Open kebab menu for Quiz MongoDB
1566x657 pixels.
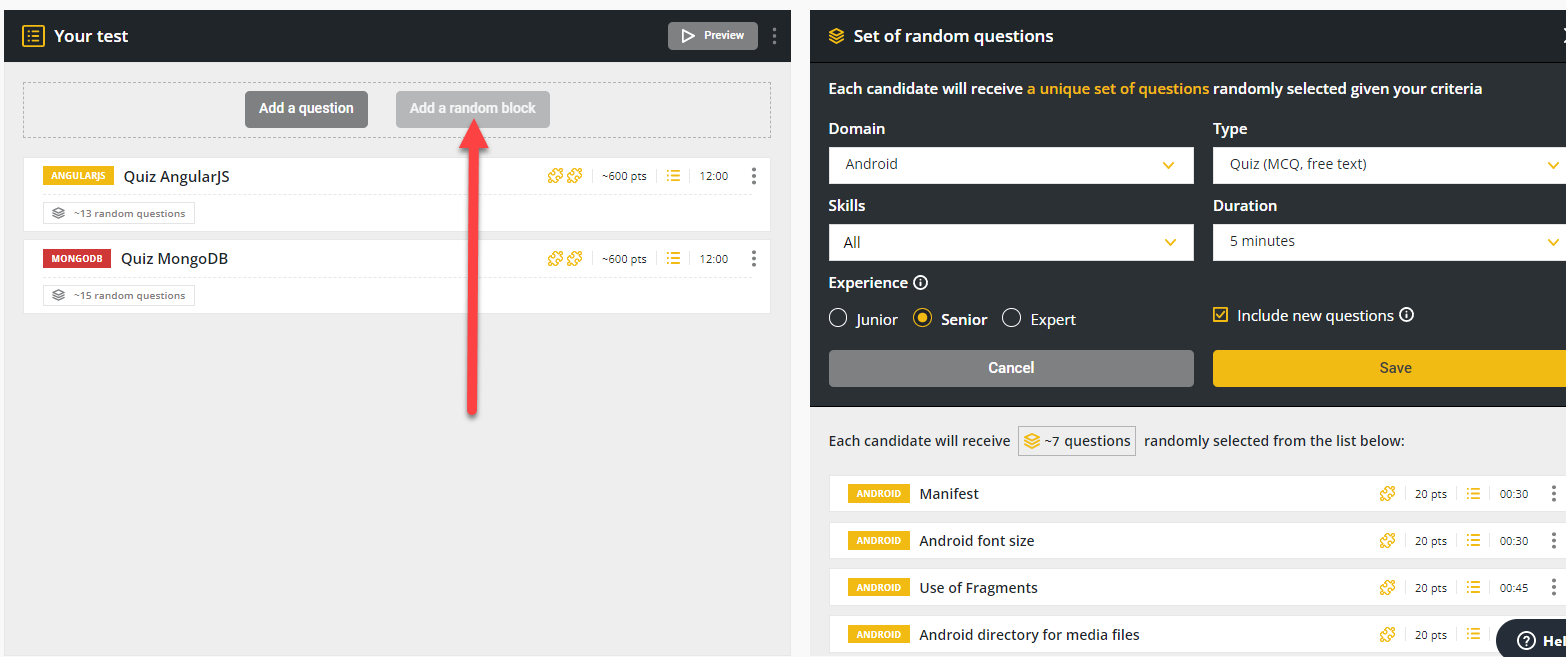pos(753,259)
